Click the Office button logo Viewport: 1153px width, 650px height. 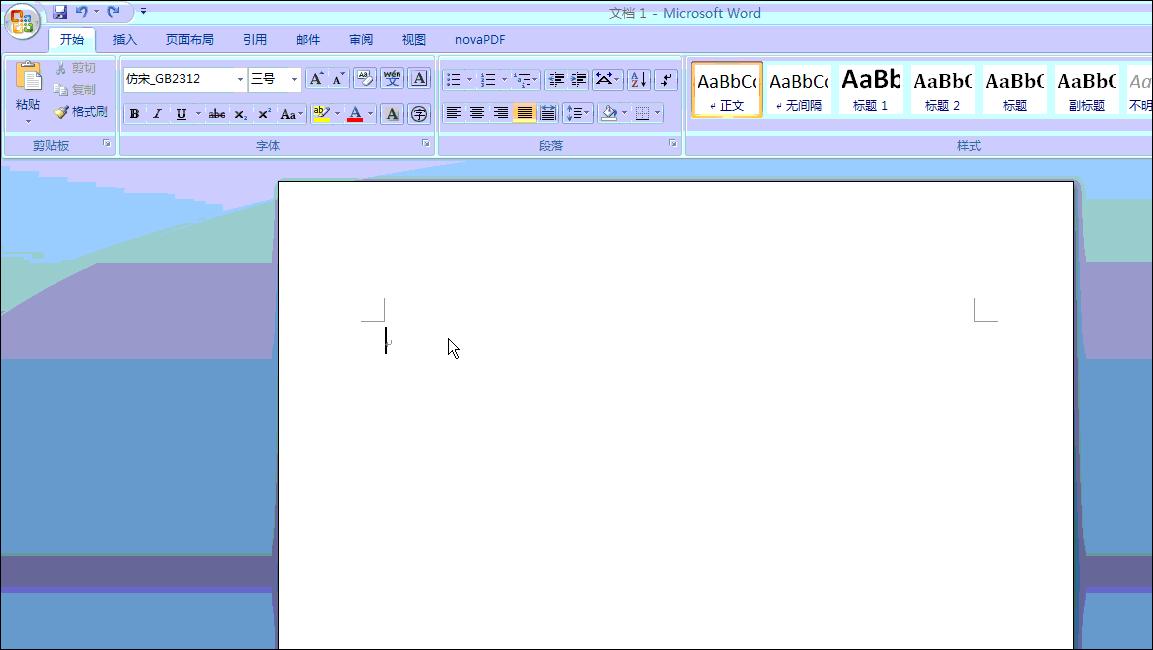click(x=22, y=21)
